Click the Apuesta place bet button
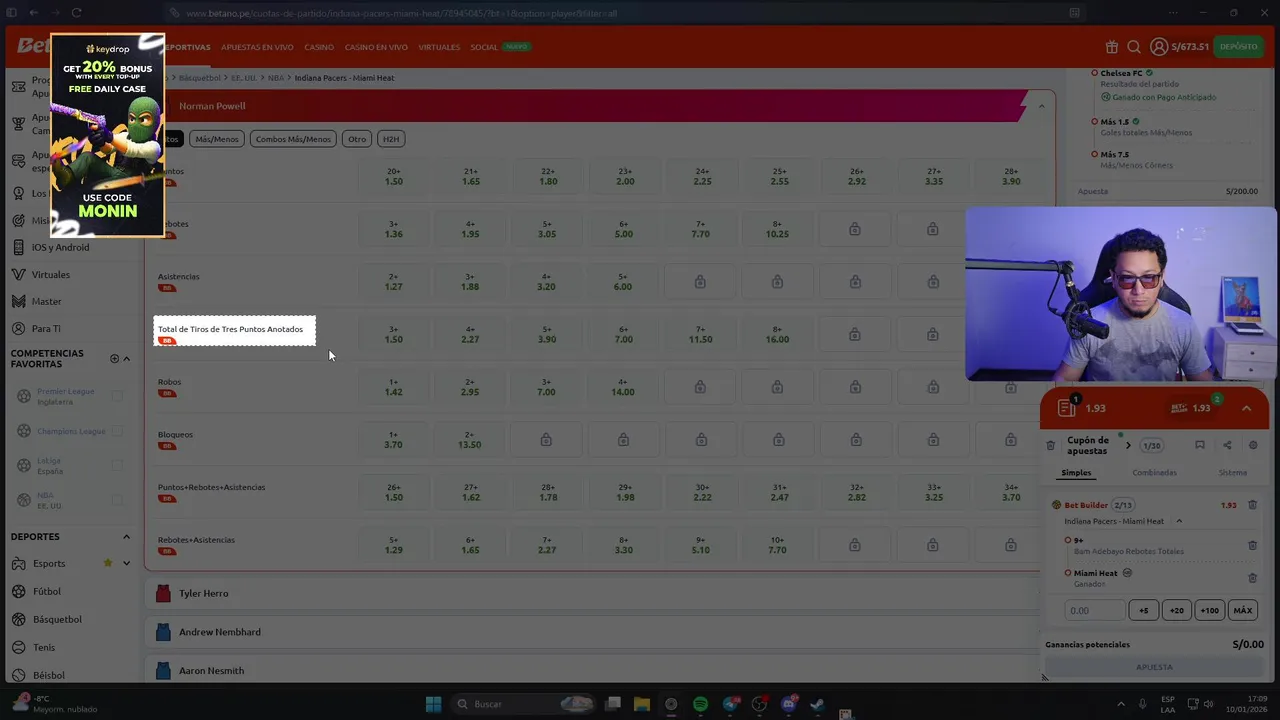The width and height of the screenshot is (1280, 720). tap(1154, 667)
